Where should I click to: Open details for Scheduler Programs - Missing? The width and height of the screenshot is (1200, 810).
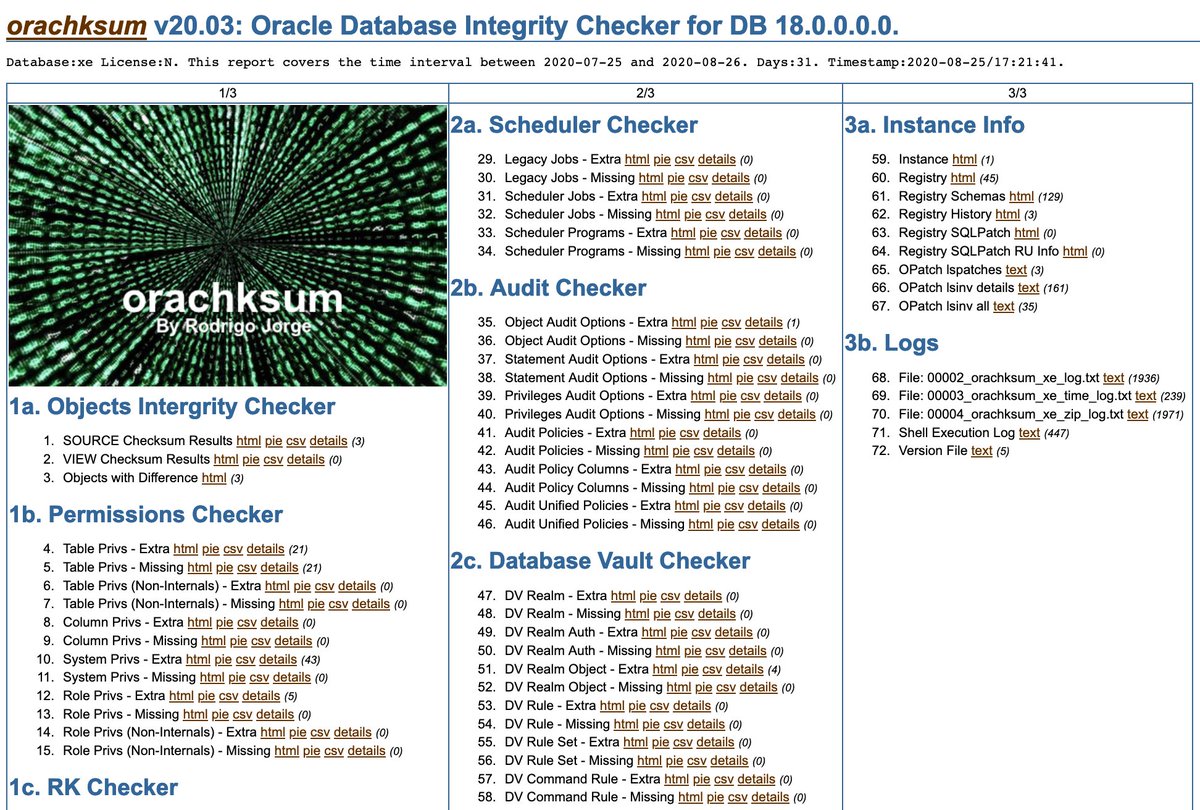(x=778, y=251)
